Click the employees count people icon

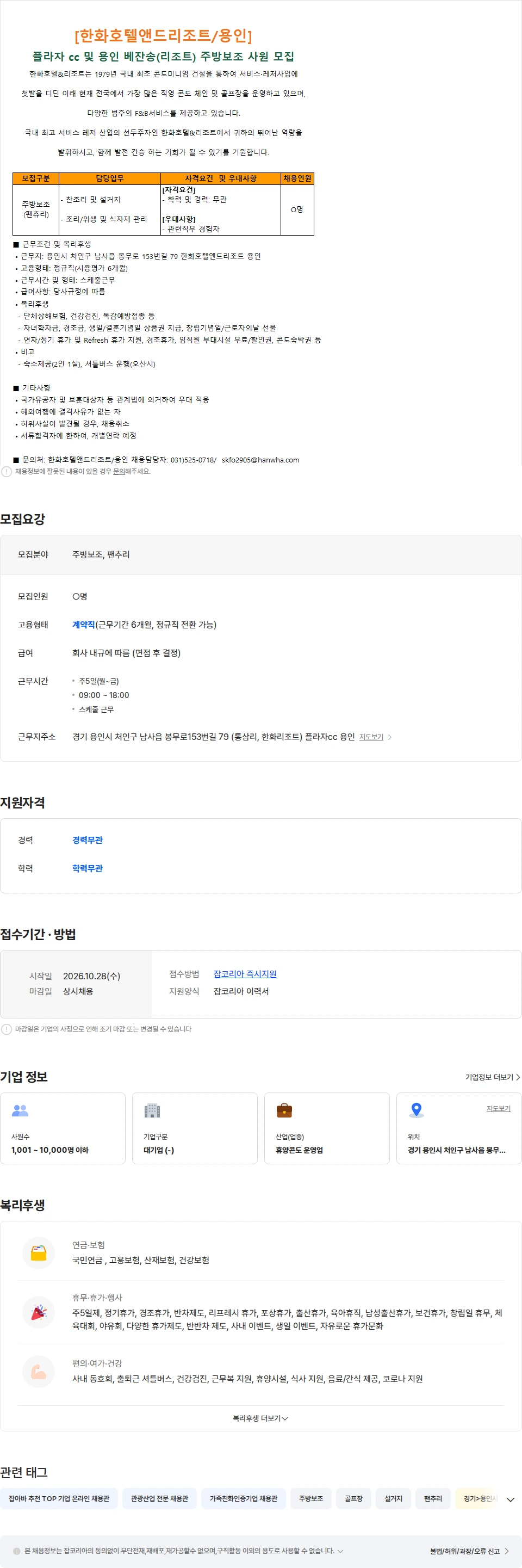click(20, 1110)
